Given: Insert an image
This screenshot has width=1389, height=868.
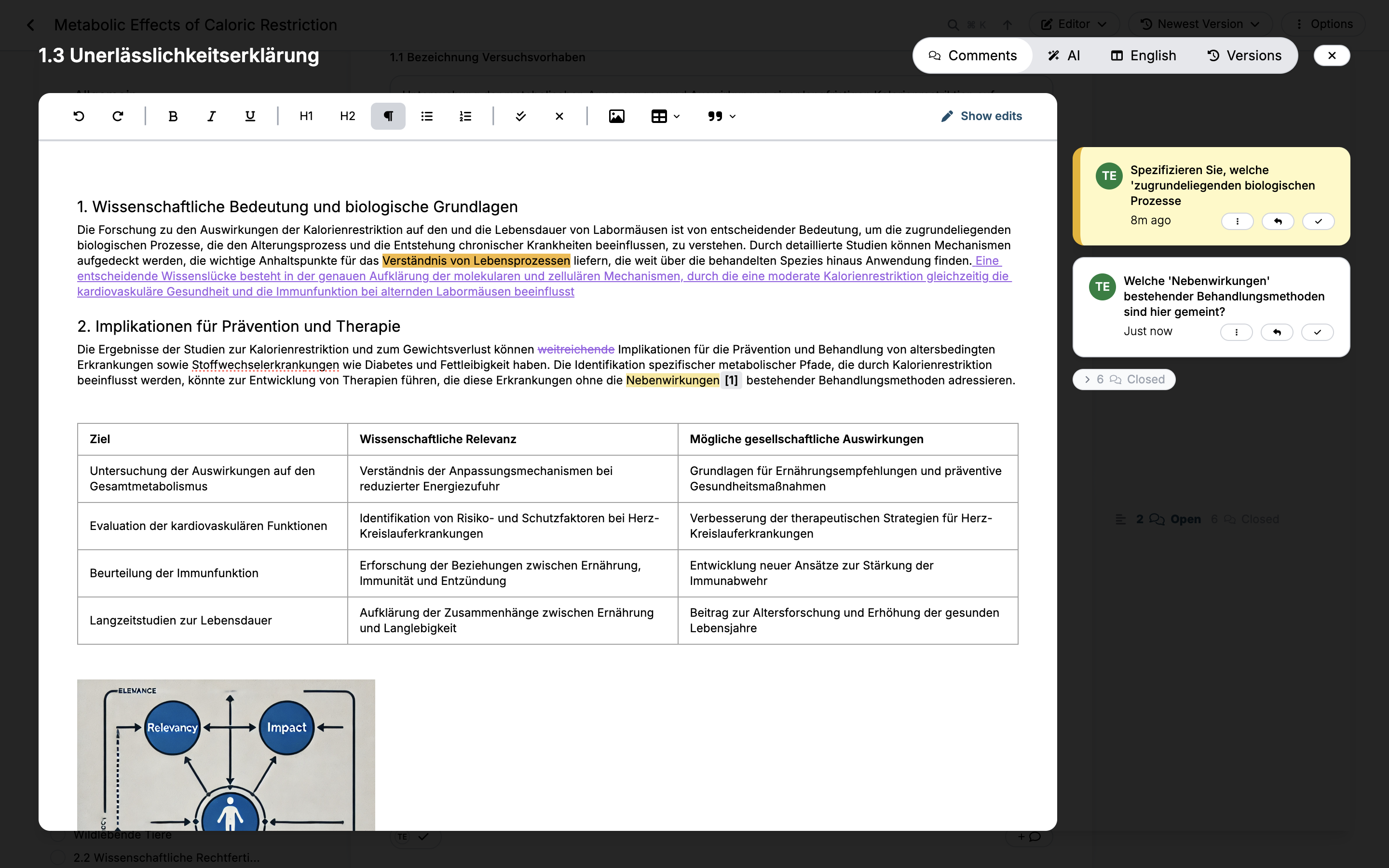Looking at the screenshot, I should (x=616, y=116).
